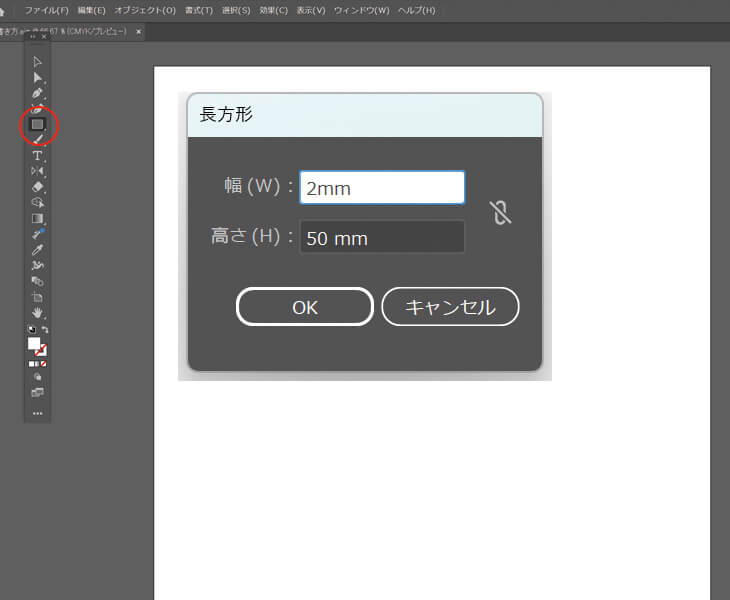Click the 長方形 dialog title
730x600 pixels.
(226, 115)
